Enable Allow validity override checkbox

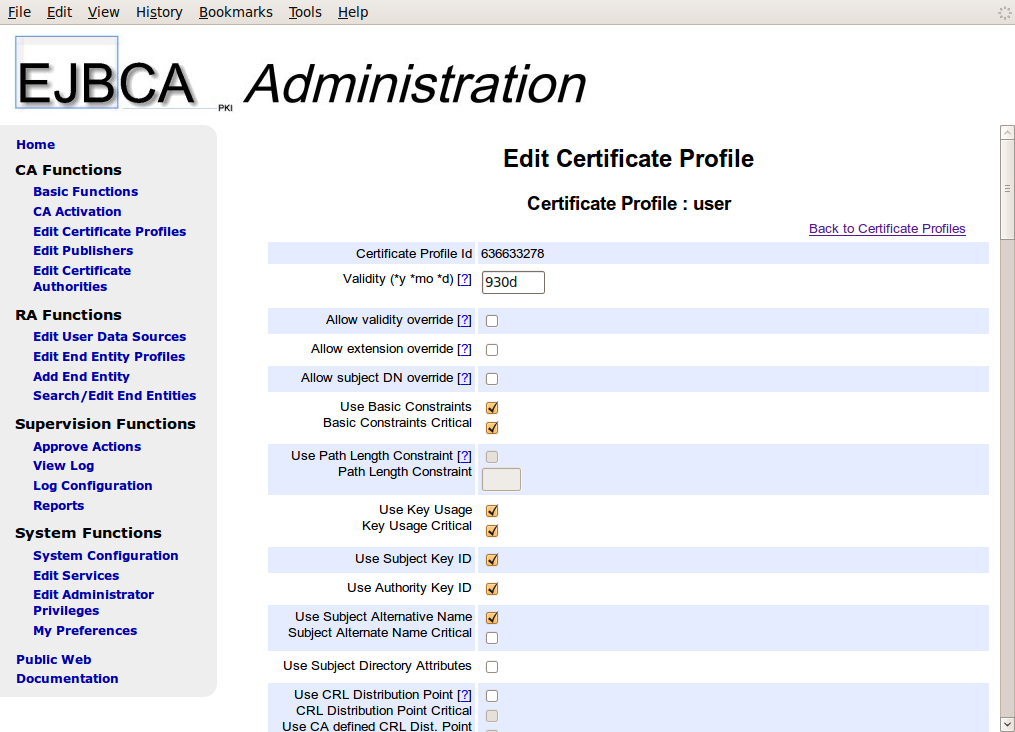[x=492, y=321]
